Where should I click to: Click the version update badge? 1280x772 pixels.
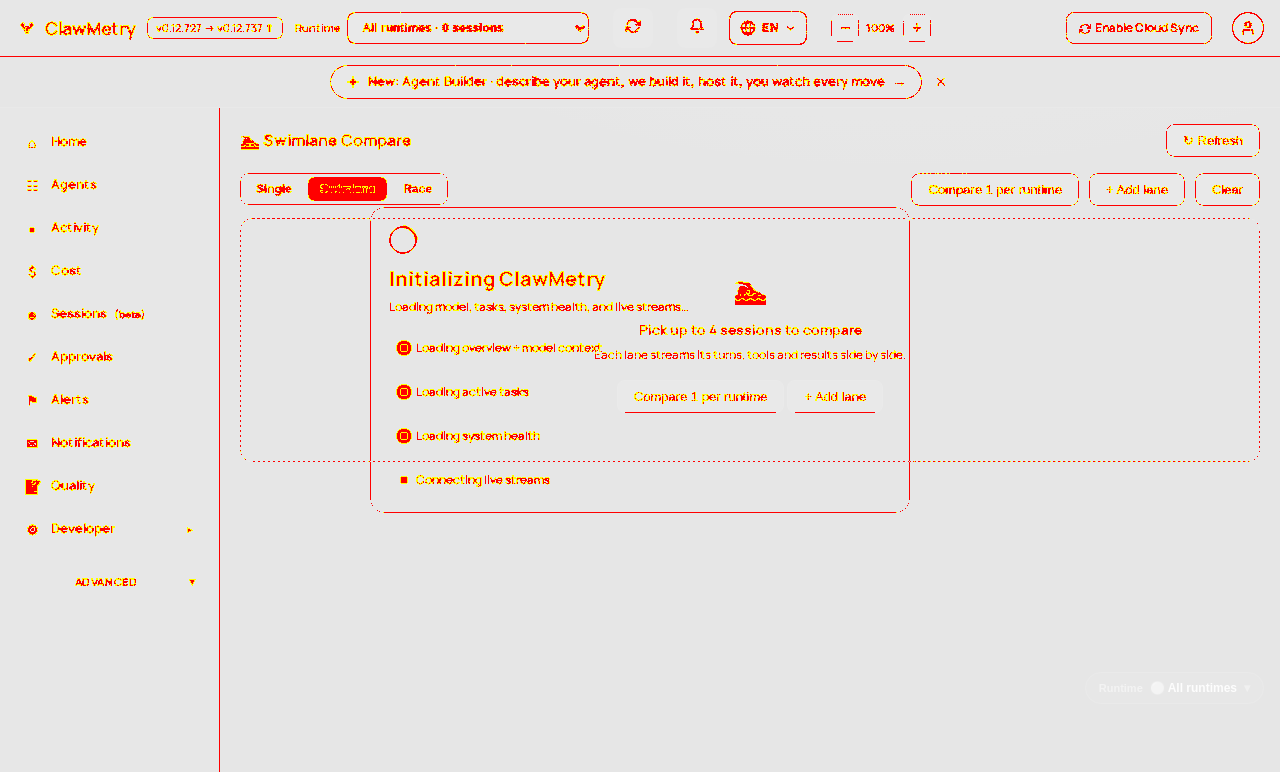coord(215,28)
